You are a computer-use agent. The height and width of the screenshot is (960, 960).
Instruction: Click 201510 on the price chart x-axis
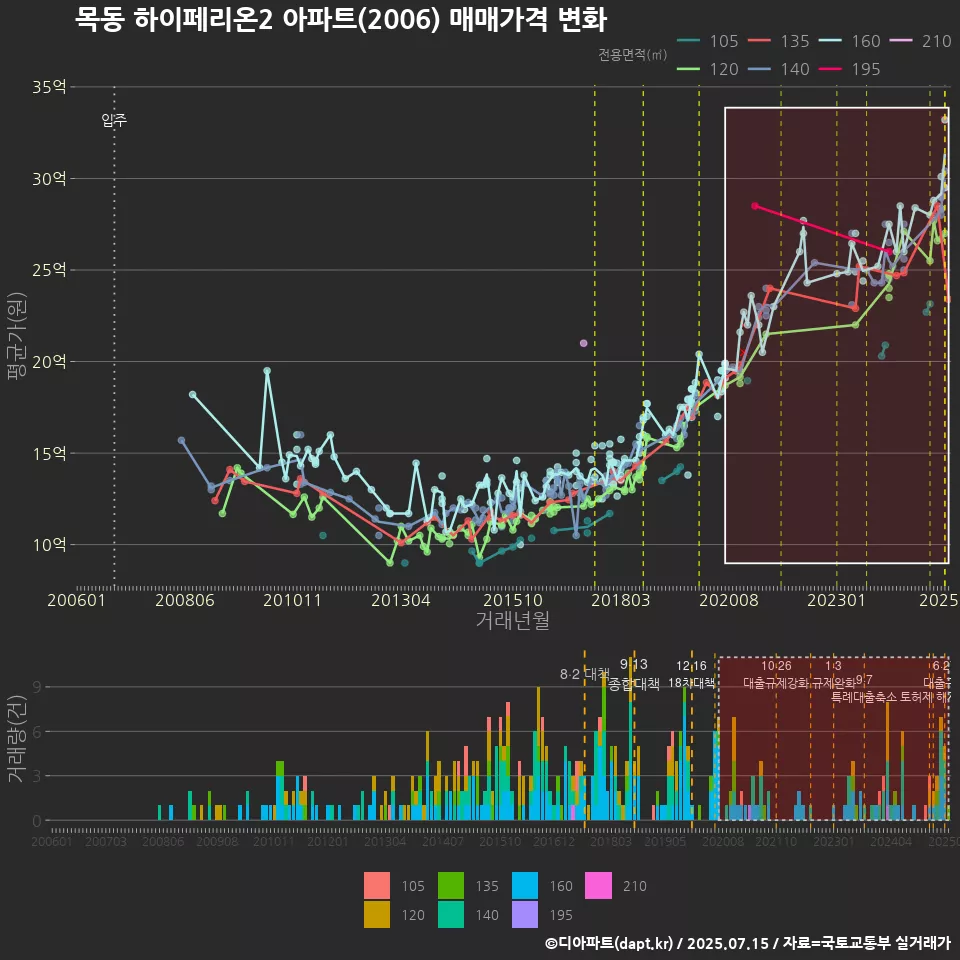[513, 600]
